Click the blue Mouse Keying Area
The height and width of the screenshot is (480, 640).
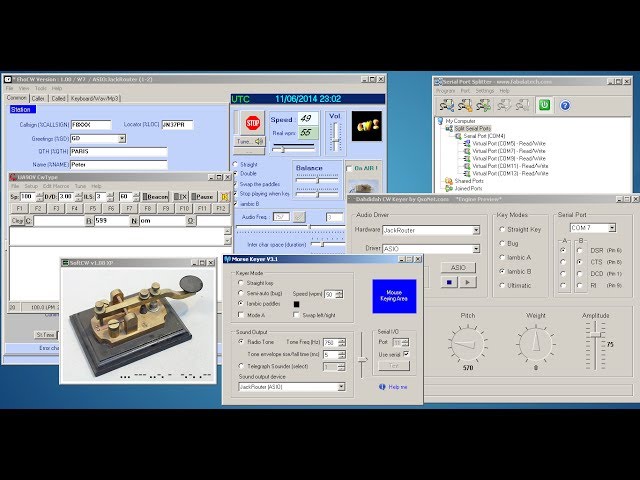tap(394, 296)
